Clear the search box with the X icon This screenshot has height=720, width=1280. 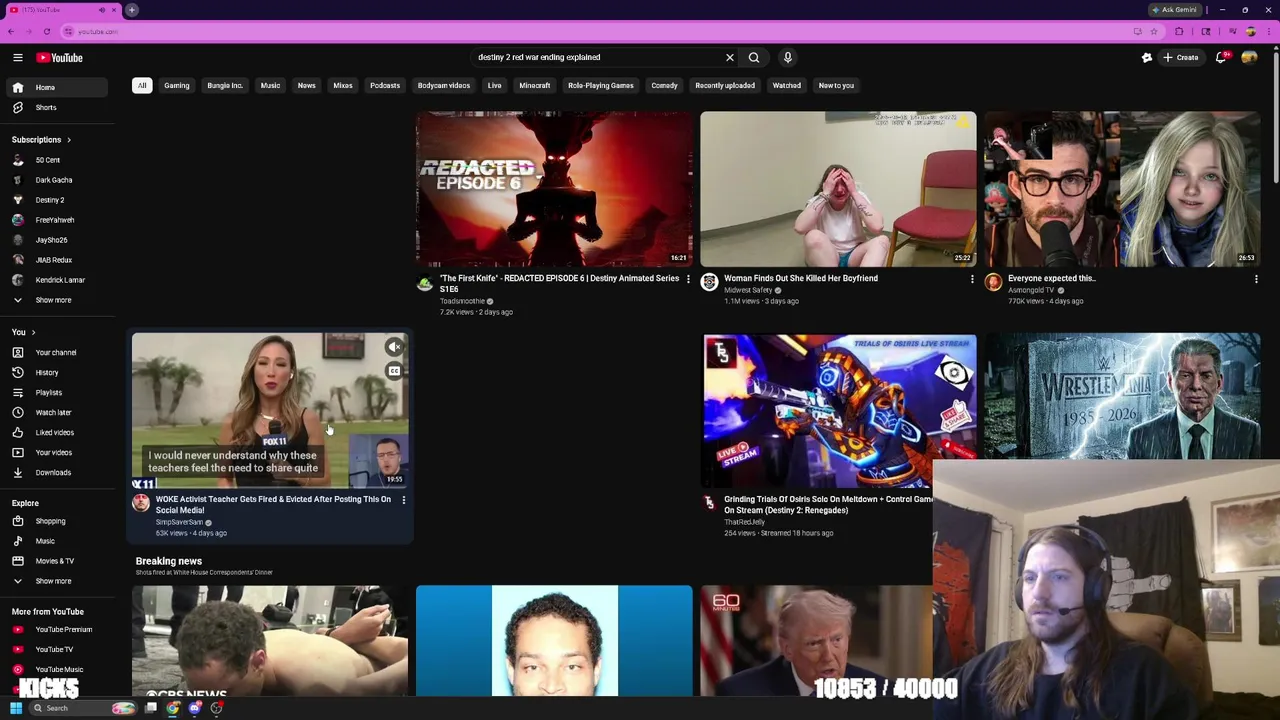coord(729,58)
